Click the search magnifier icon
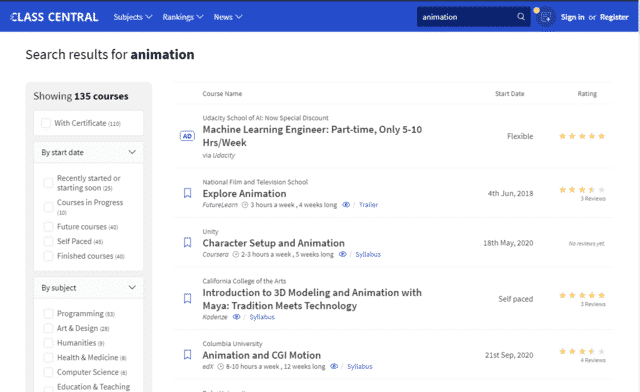 [521, 17]
